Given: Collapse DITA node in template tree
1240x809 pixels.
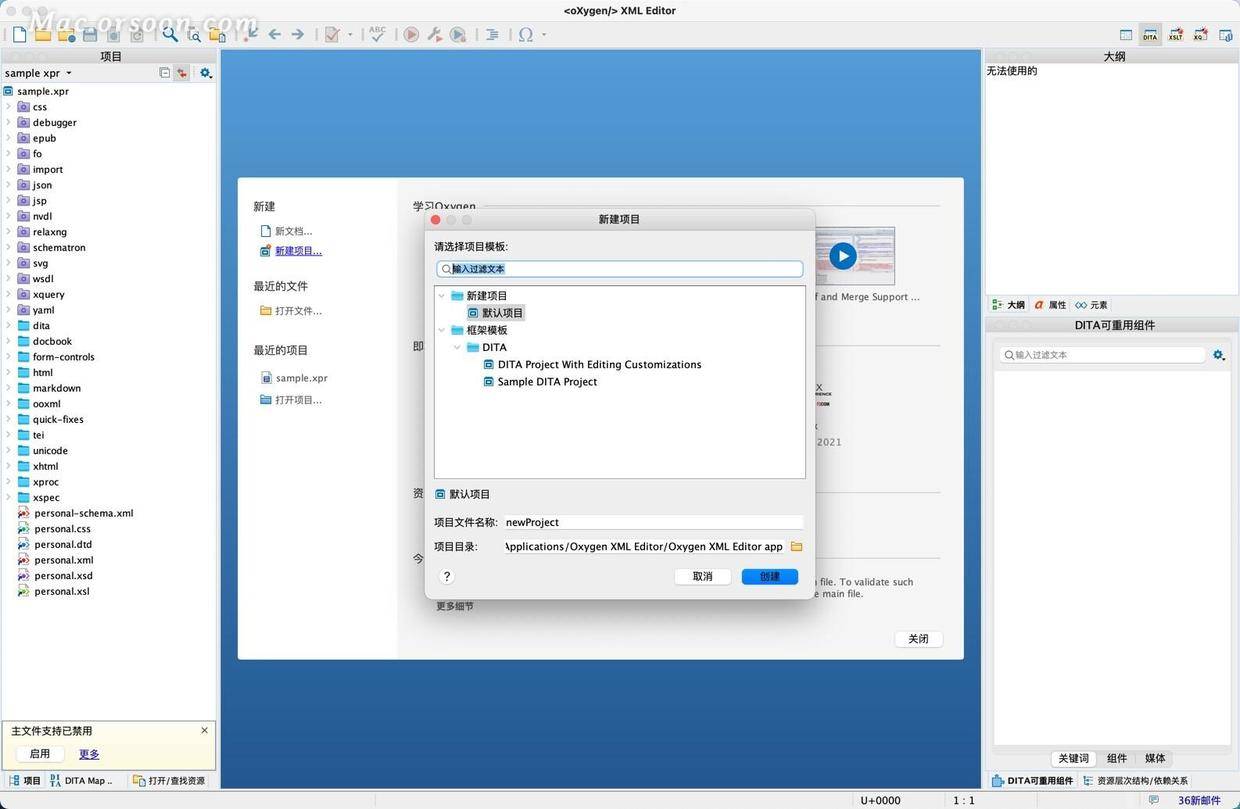Looking at the screenshot, I should (458, 347).
